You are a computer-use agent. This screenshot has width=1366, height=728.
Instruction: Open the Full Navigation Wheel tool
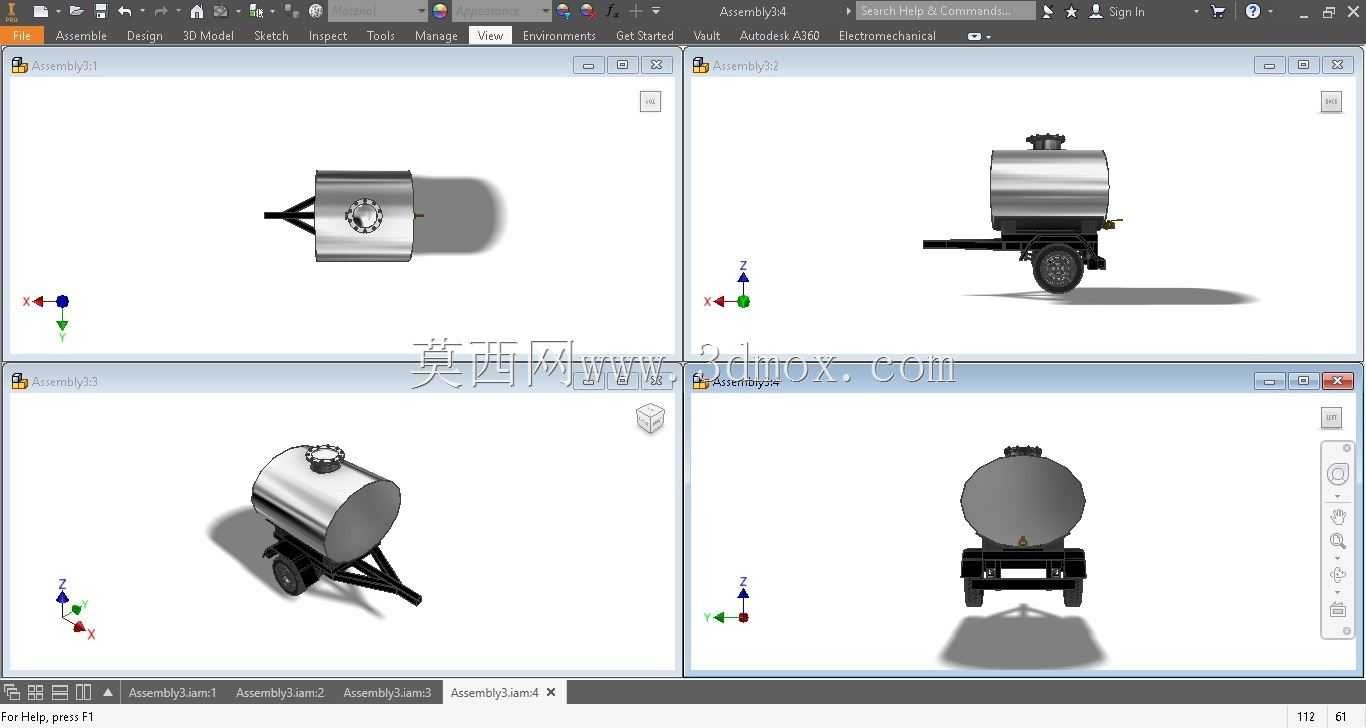pyautogui.click(x=1338, y=474)
